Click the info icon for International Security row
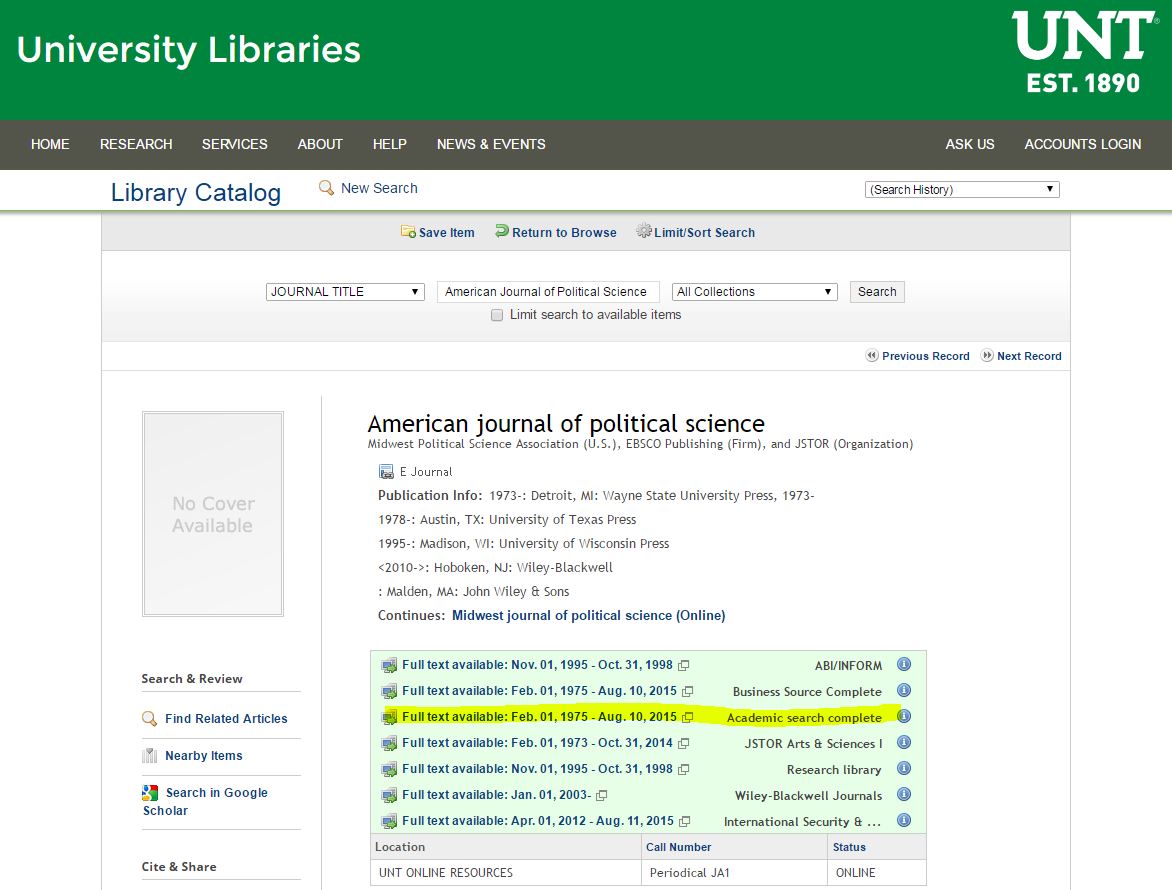Image resolution: width=1172 pixels, height=890 pixels. (904, 821)
